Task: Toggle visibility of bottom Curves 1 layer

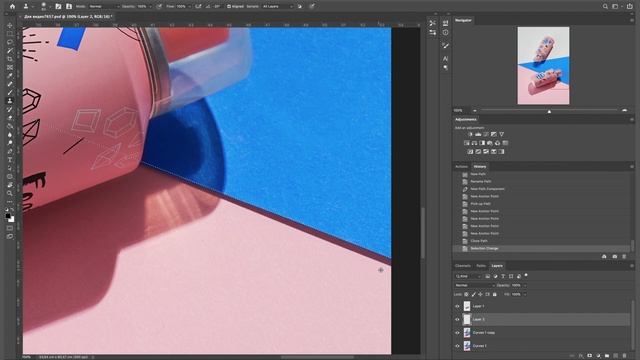Action: coord(457,346)
